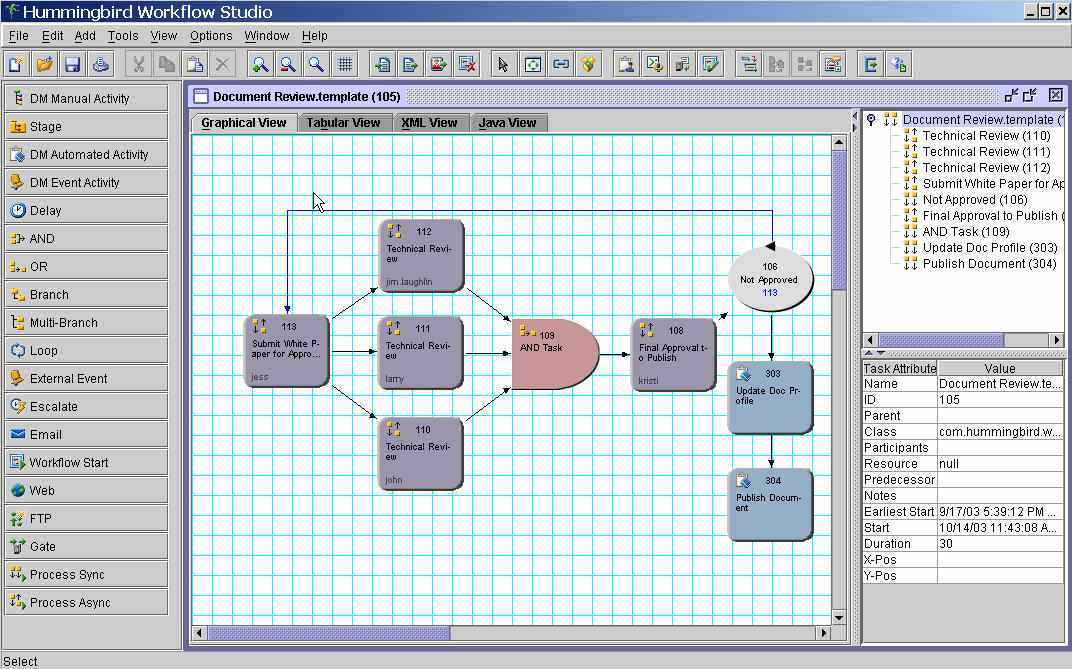The height and width of the screenshot is (669, 1072).
Task: Click the help question mark toolbar icon
Action: point(899,65)
